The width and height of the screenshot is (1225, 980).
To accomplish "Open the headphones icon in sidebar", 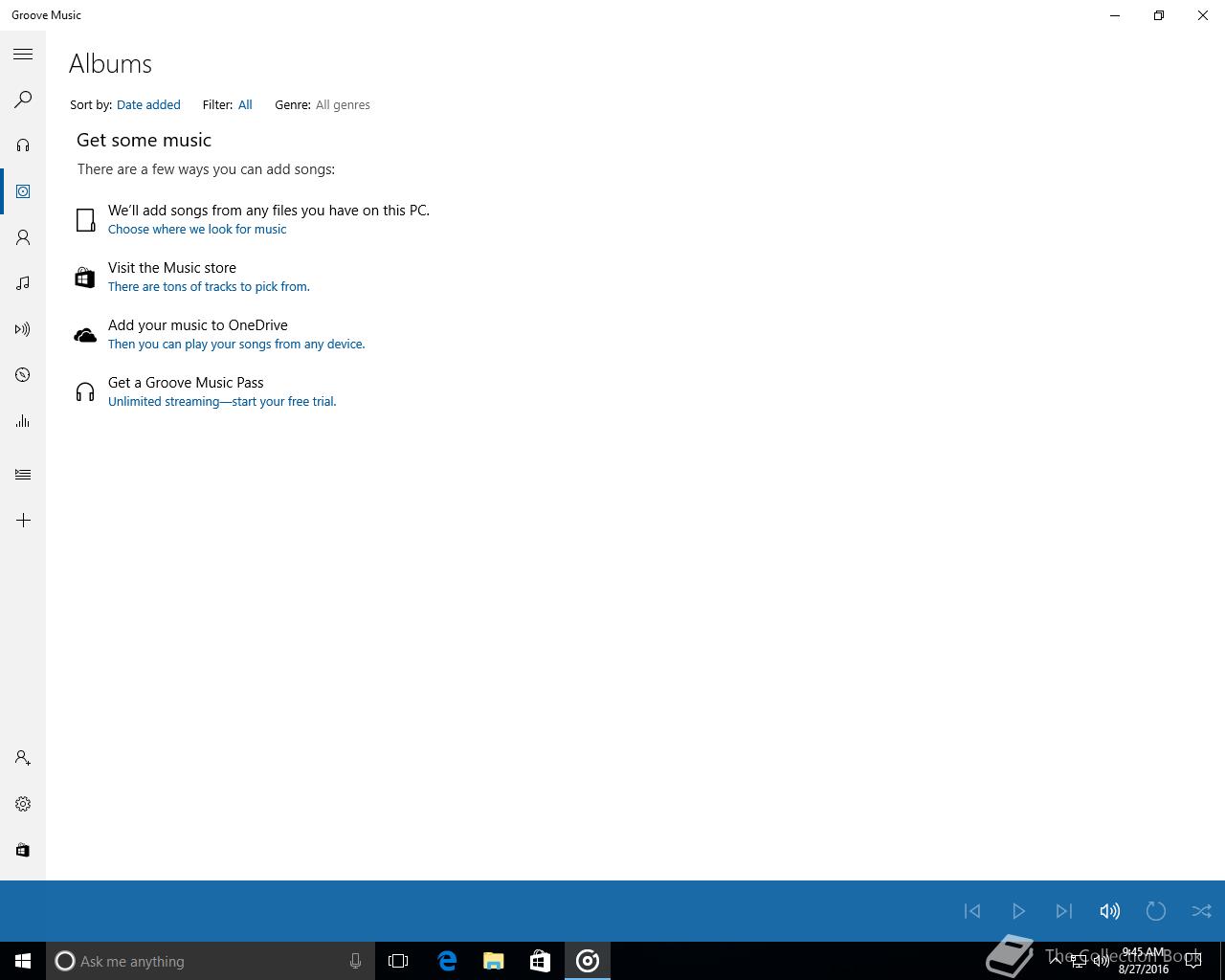I will [x=23, y=145].
